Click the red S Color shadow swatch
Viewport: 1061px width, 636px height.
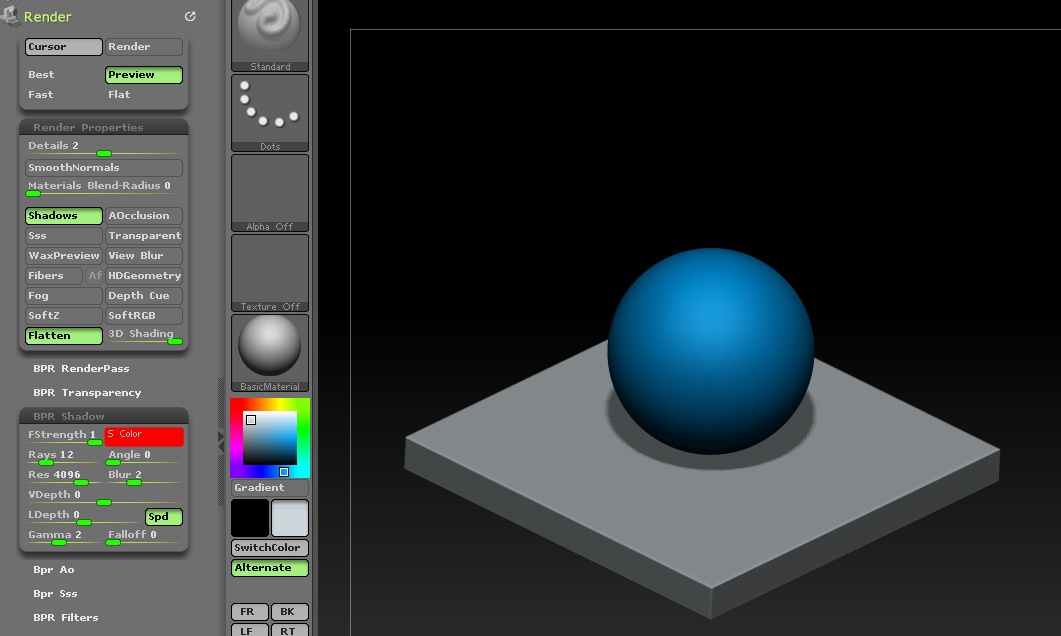coord(143,436)
